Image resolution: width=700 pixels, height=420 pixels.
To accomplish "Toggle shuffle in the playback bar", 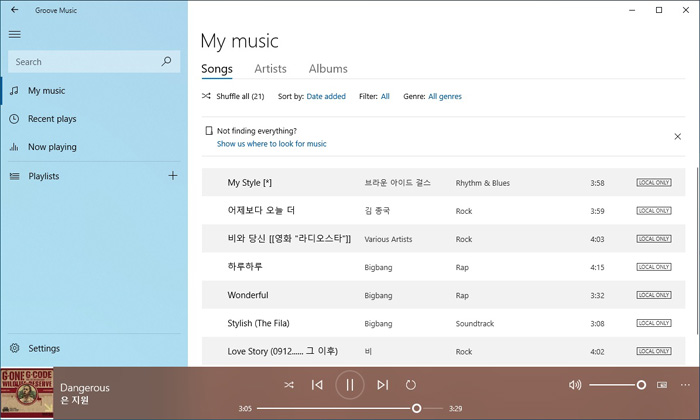I will pos(288,385).
